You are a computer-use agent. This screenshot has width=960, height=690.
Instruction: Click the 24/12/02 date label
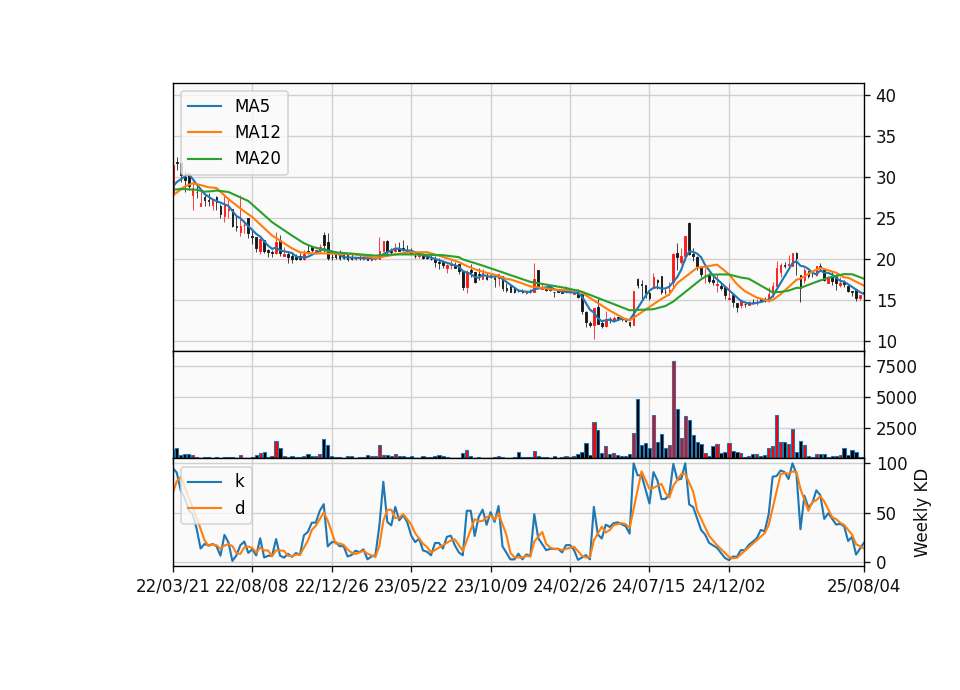point(729,586)
